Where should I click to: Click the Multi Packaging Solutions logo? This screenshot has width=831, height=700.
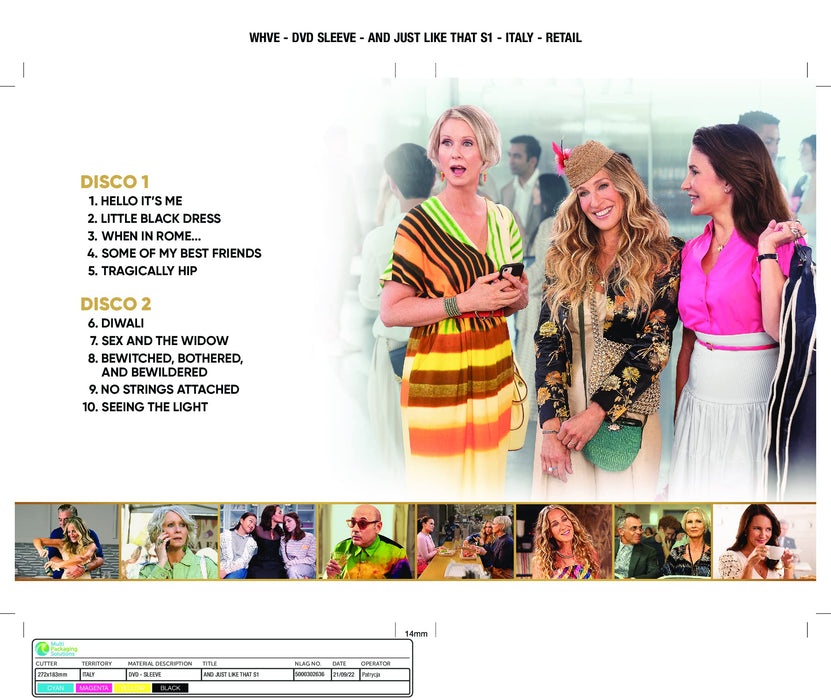pyautogui.click(x=57, y=649)
